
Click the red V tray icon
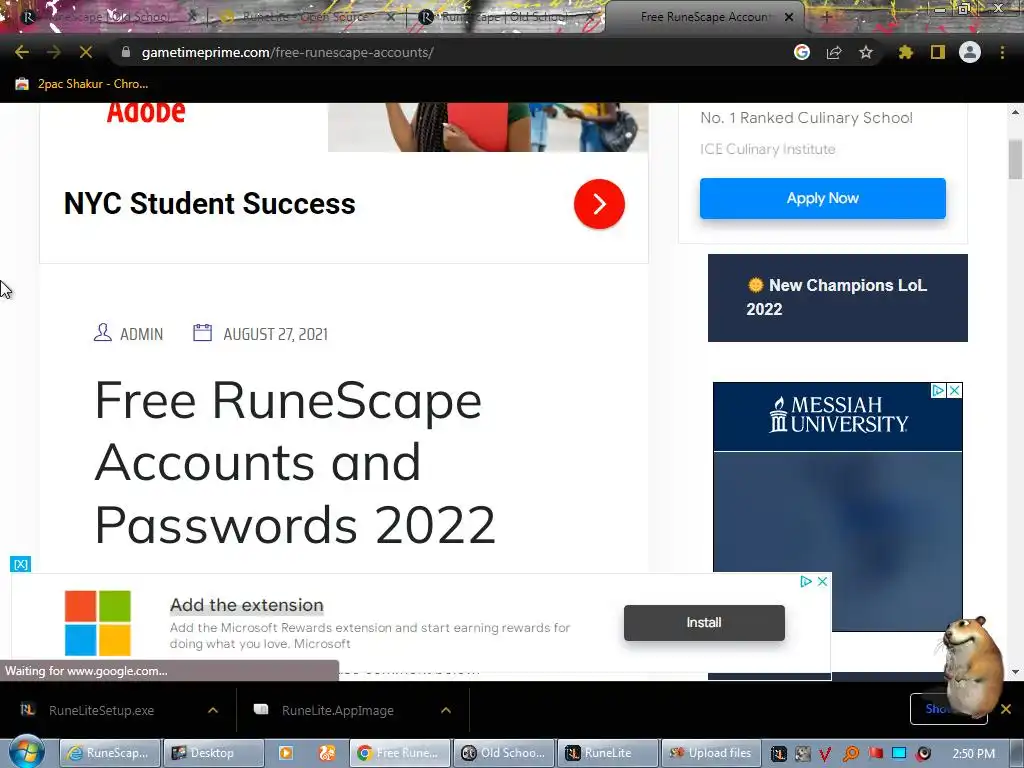(825, 754)
